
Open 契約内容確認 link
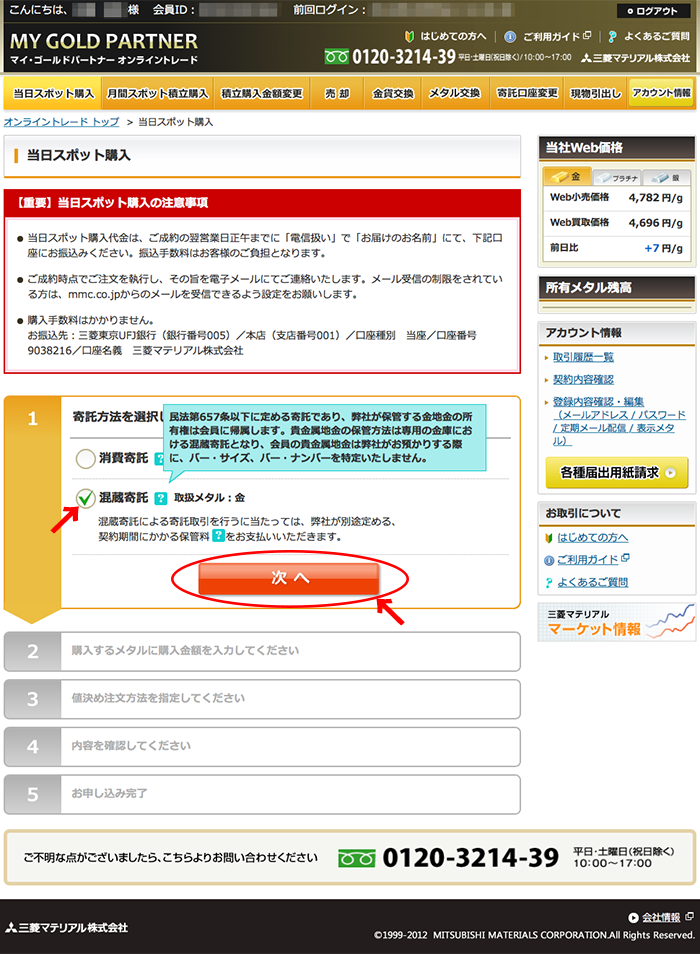(583, 380)
